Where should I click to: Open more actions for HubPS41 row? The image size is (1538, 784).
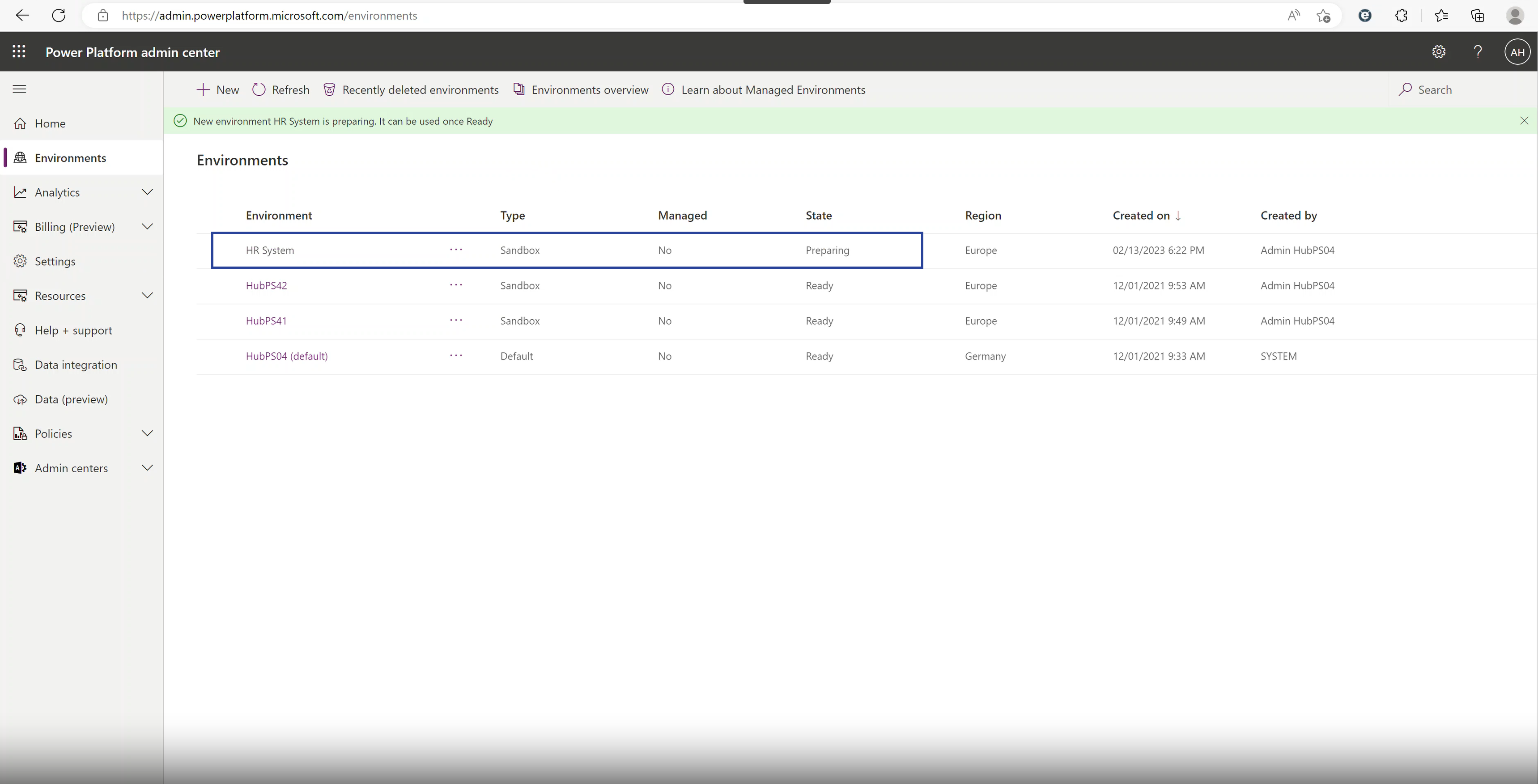(455, 320)
